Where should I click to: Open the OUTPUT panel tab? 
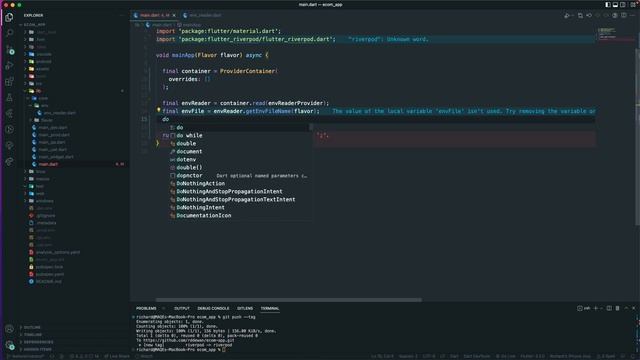[182, 308]
